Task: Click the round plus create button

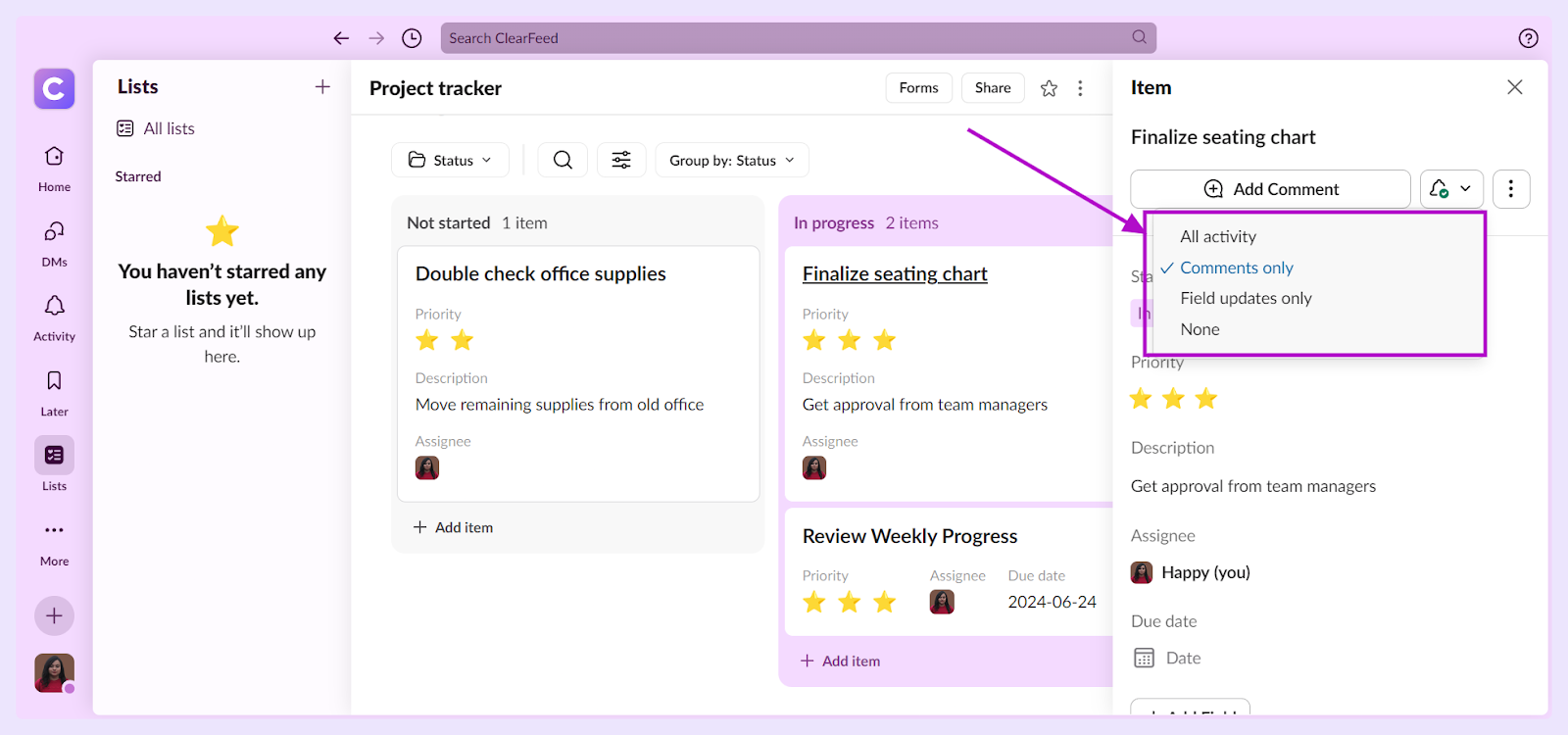Action: (x=54, y=615)
